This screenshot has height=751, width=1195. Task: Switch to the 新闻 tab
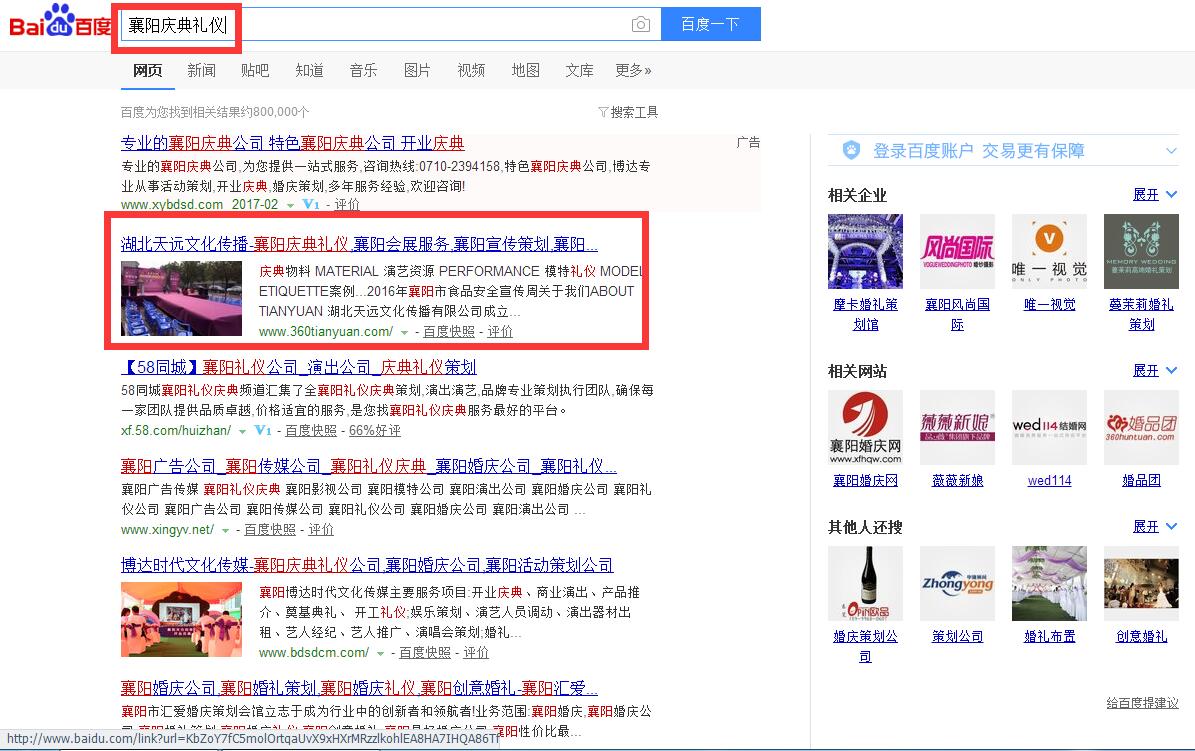[x=201, y=70]
